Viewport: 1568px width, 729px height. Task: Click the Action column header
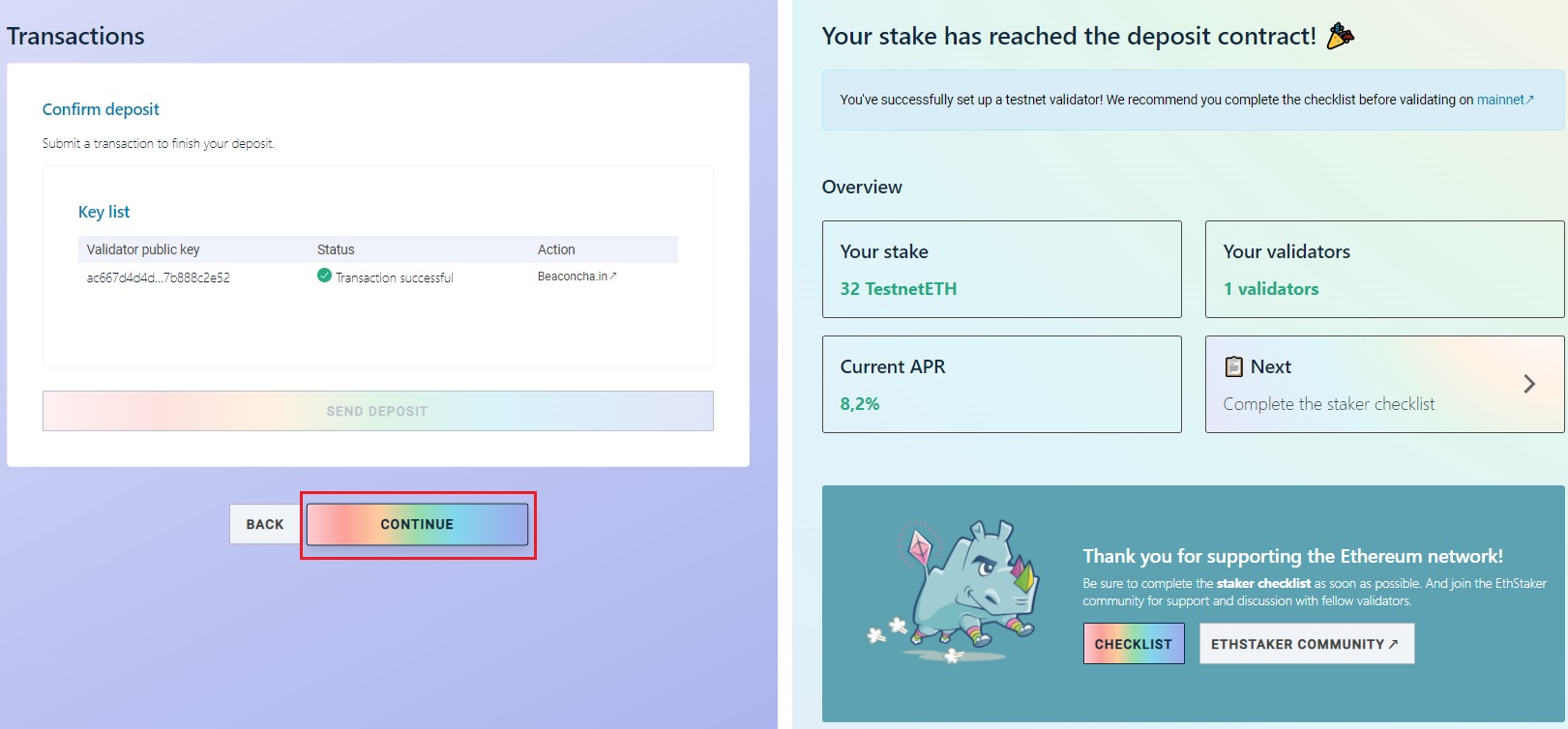coord(556,249)
